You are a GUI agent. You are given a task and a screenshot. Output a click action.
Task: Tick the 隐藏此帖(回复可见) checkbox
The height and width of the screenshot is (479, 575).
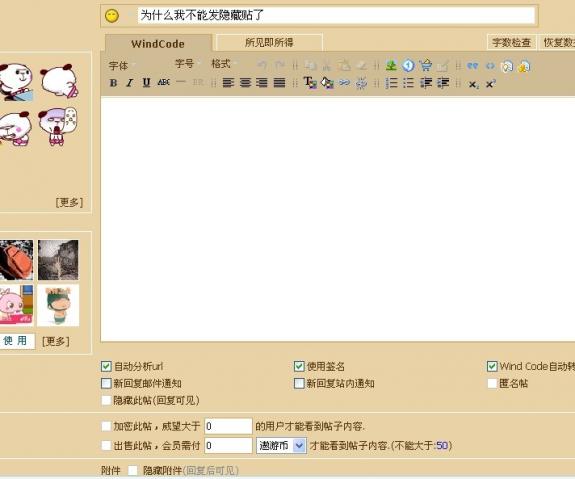(x=106, y=400)
